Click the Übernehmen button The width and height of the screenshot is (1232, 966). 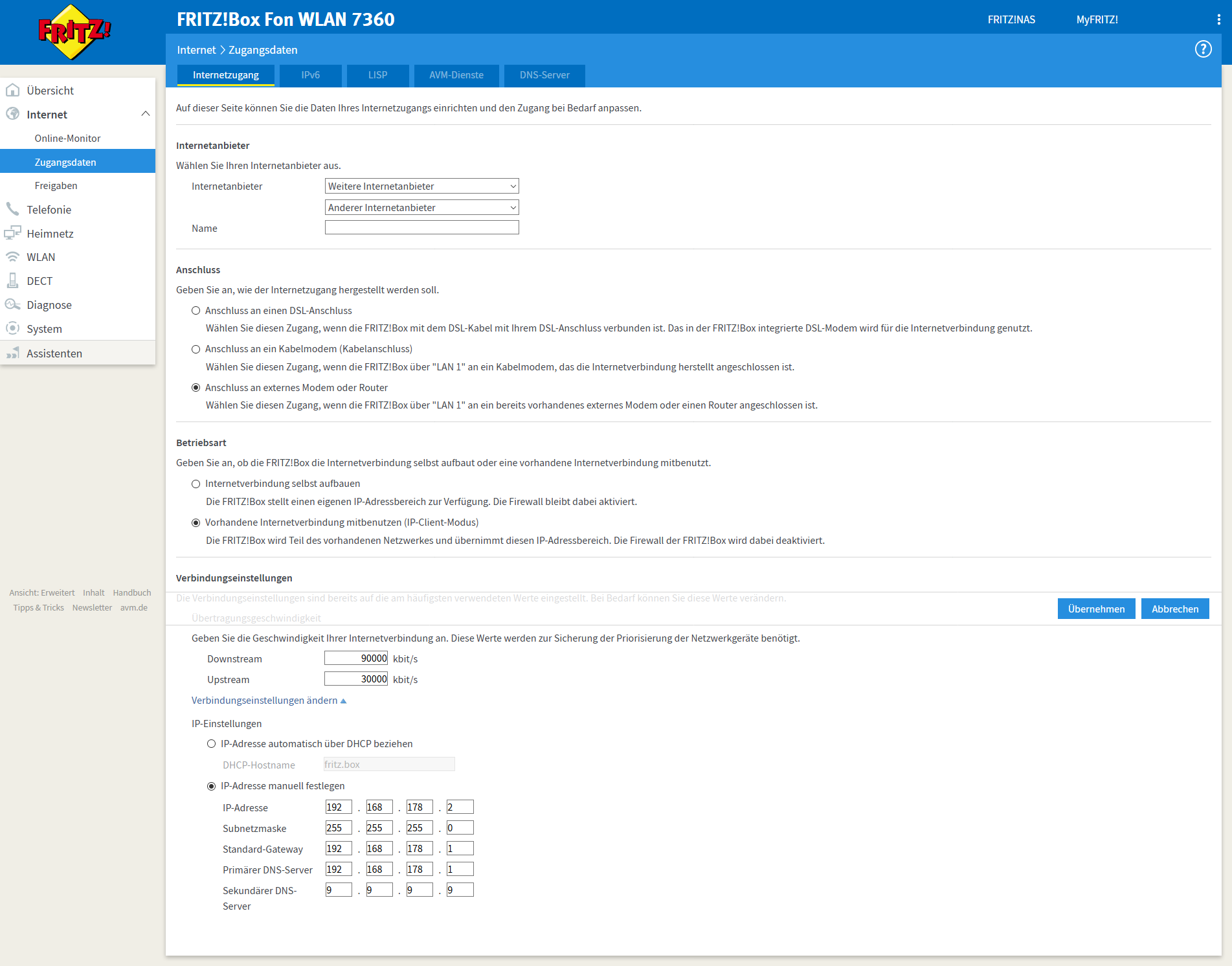click(x=1096, y=609)
